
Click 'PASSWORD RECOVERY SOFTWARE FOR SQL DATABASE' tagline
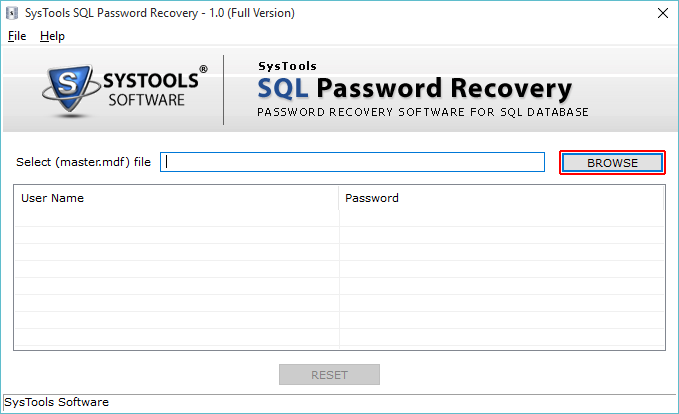pos(423,112)
